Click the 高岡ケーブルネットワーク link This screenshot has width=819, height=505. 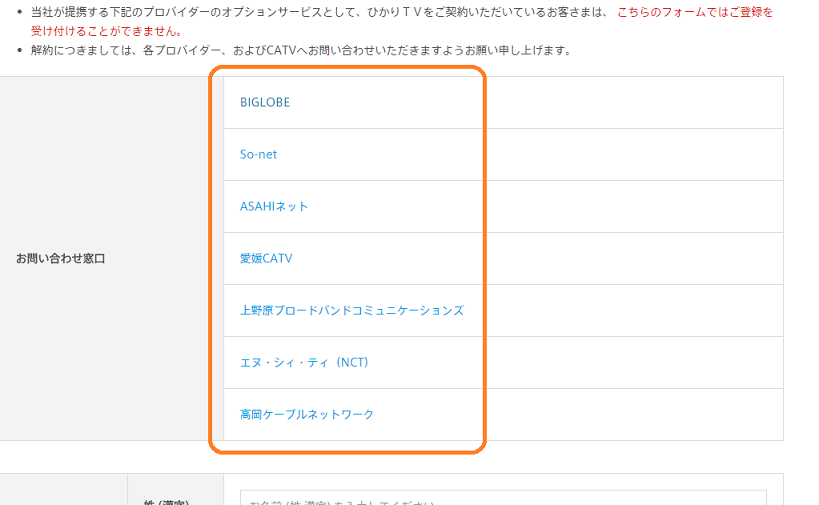[x=307, y=415]
